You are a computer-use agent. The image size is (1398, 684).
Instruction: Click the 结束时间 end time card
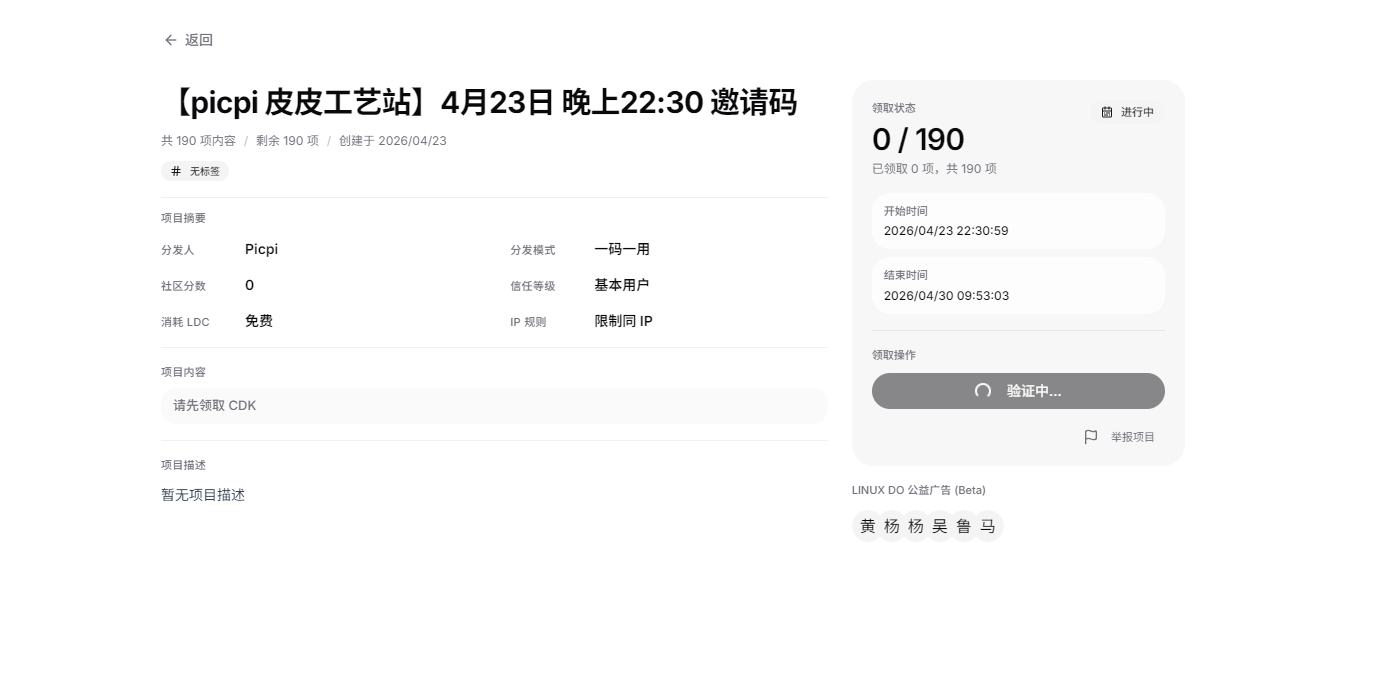coord(1018,286)
